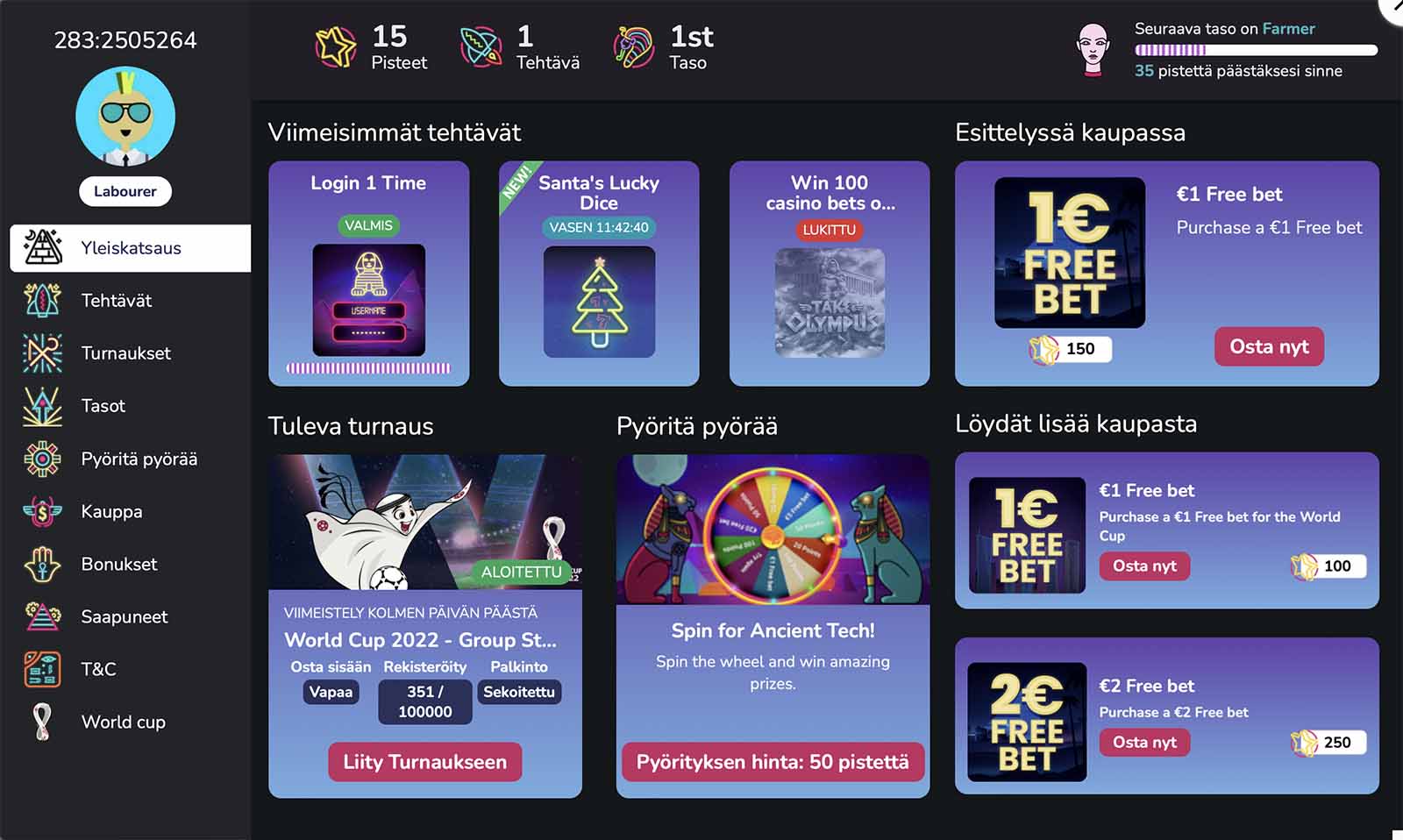Open the Santa's Lucky Dice task card
The width and height of the screenshot is (1403, 840).
599,273
